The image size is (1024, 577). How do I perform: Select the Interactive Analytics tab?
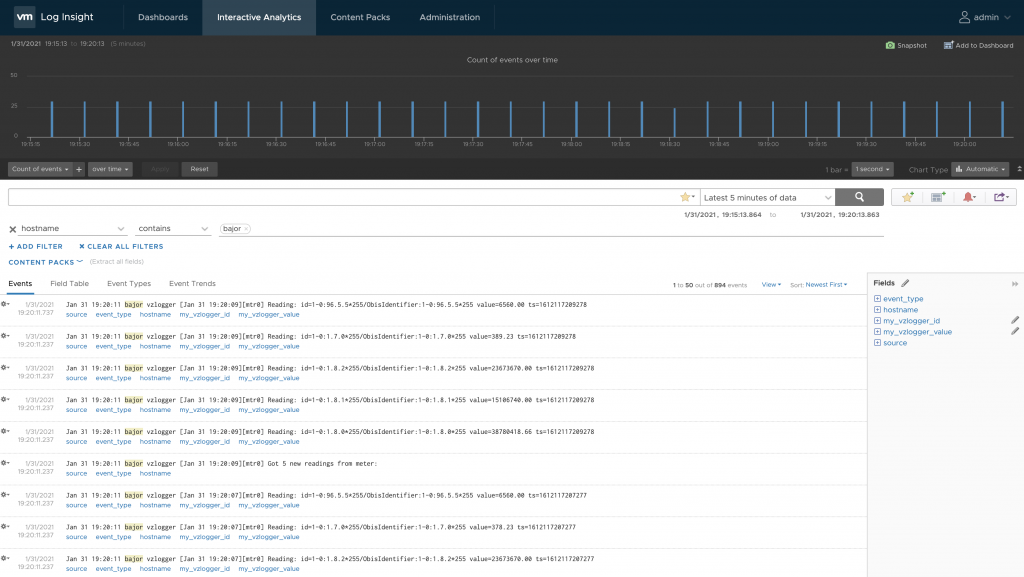pos(259,17)
